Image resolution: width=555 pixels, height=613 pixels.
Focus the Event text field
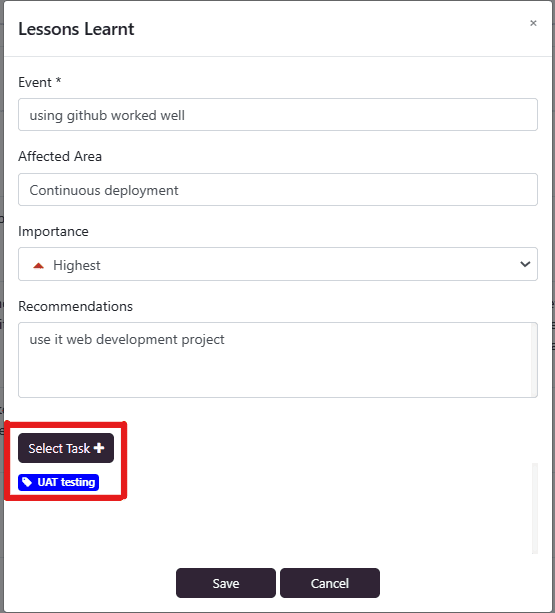click(278, 115)
